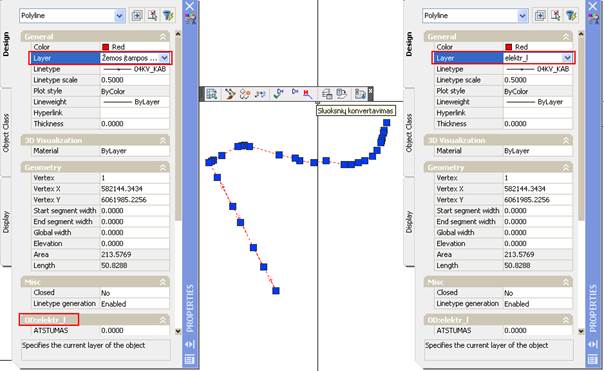Open Polyline object type dropdown in right palette
Viewport: 604px width, 371px height.
tap(522, 16)
